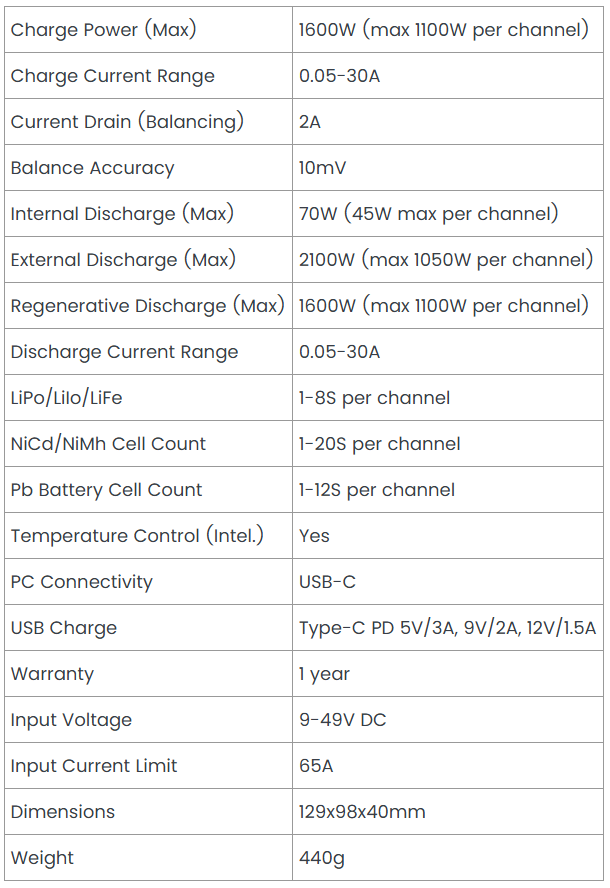The height and width of the screenshot is (888, 610).
Task: Select the LiPo/LiIo/LiFe row label
Action: click(148, 398)
